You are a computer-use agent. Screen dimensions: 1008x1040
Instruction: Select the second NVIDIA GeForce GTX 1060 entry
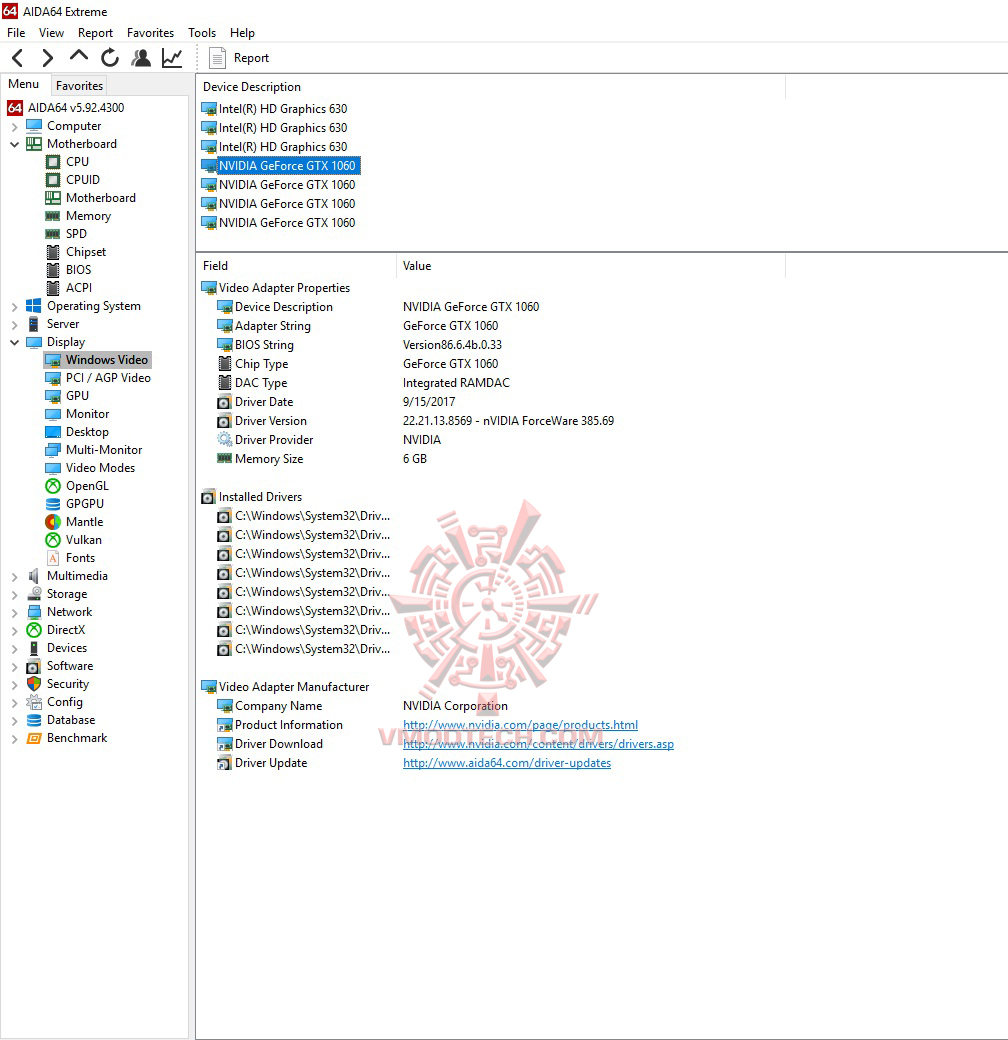[283, 184]
